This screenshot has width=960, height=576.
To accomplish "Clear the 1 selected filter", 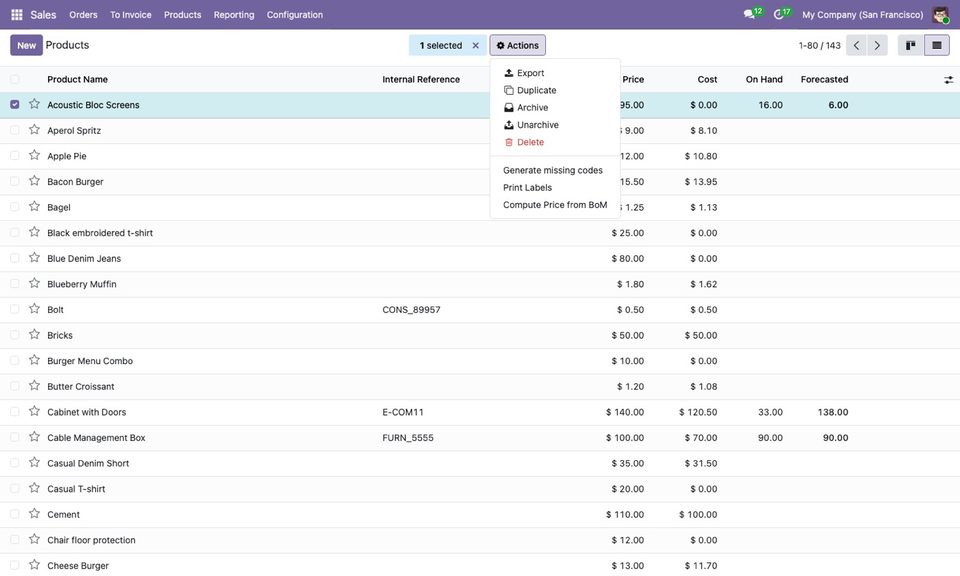I will pyautogui.click(x=475, y=45).
